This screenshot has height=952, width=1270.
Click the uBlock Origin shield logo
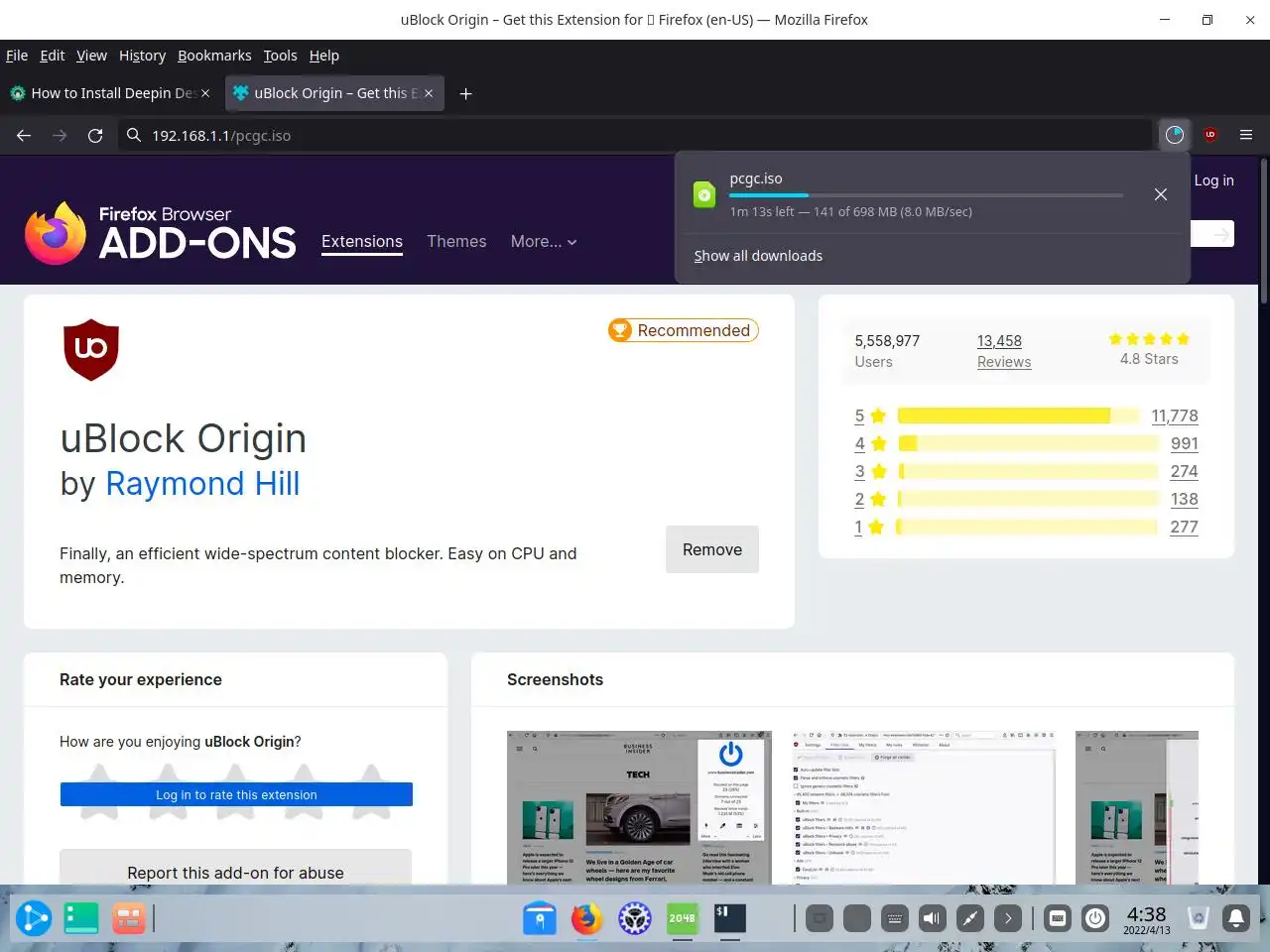[x=91, y=349]
